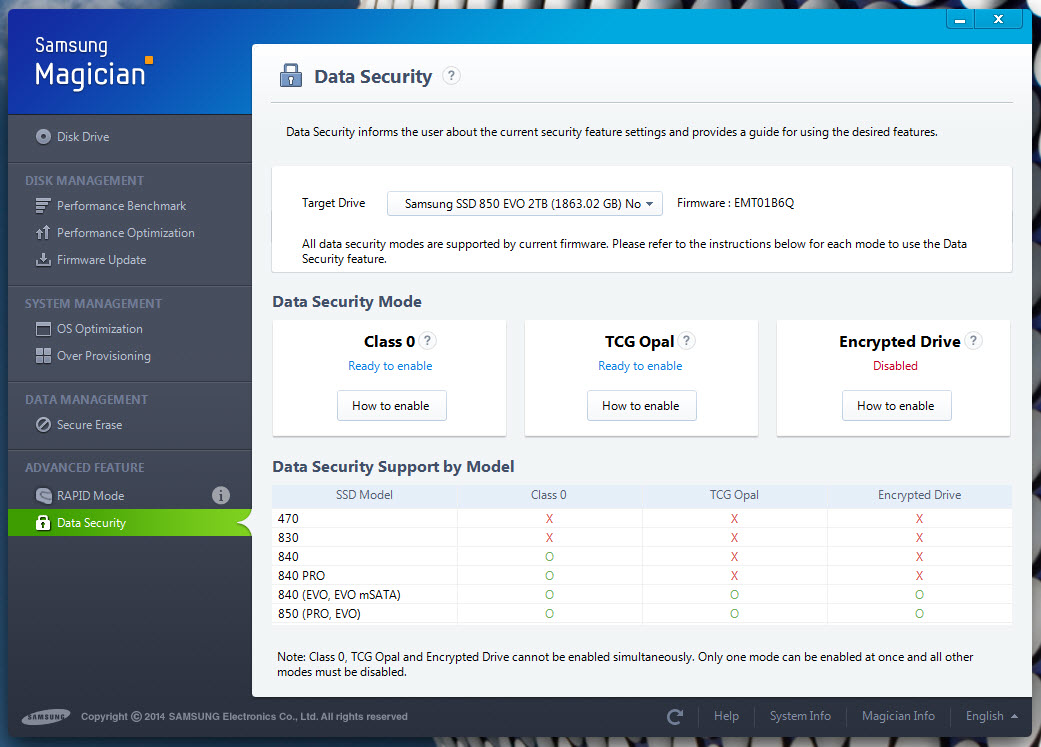Click the red Disabled status text
1041x747 pixels.
pyautogui.click(x=895, y=366)
